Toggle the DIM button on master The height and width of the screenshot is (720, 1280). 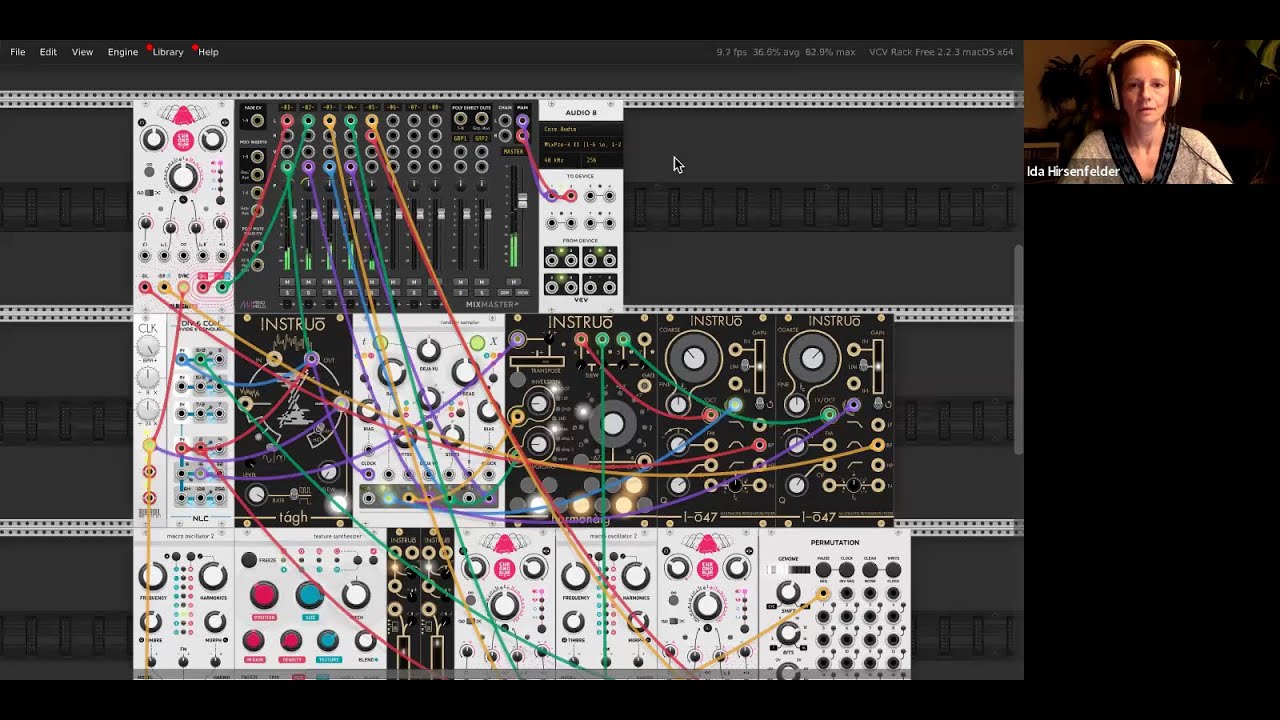pyautogui.click(x=504, y=292)
